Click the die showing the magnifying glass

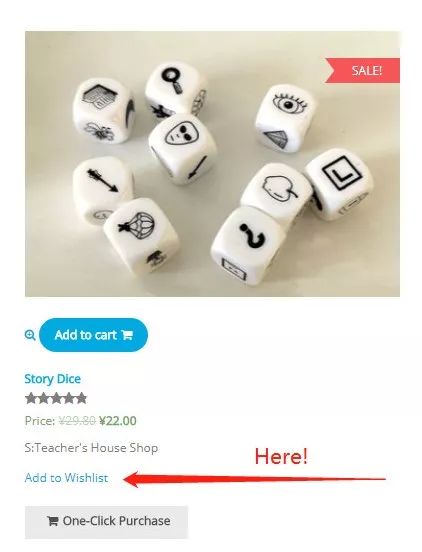[176, 89]
